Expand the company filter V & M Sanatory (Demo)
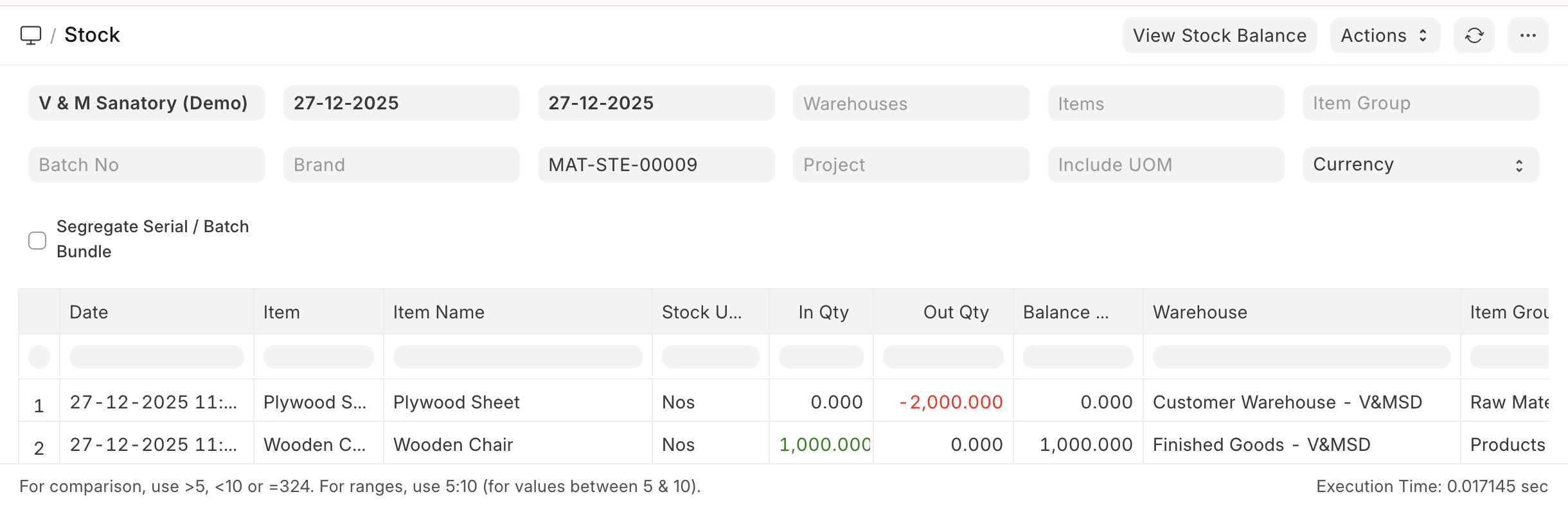Screen dimensions: 1568x512 146,102
